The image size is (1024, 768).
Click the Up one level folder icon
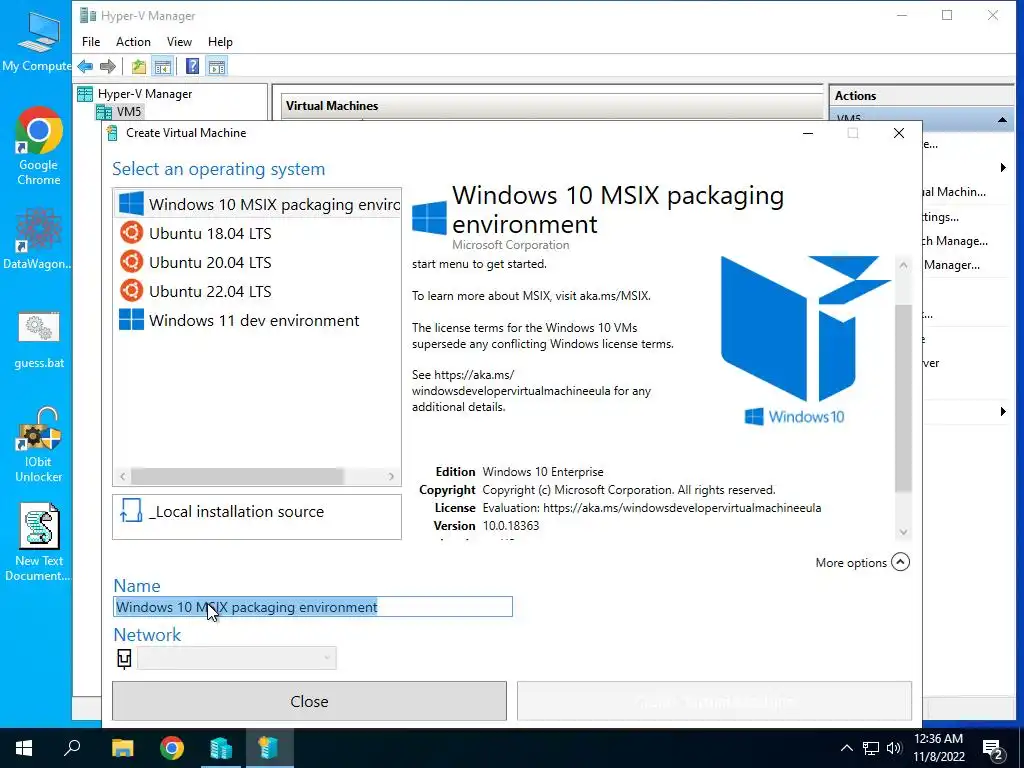pos(138,66)
